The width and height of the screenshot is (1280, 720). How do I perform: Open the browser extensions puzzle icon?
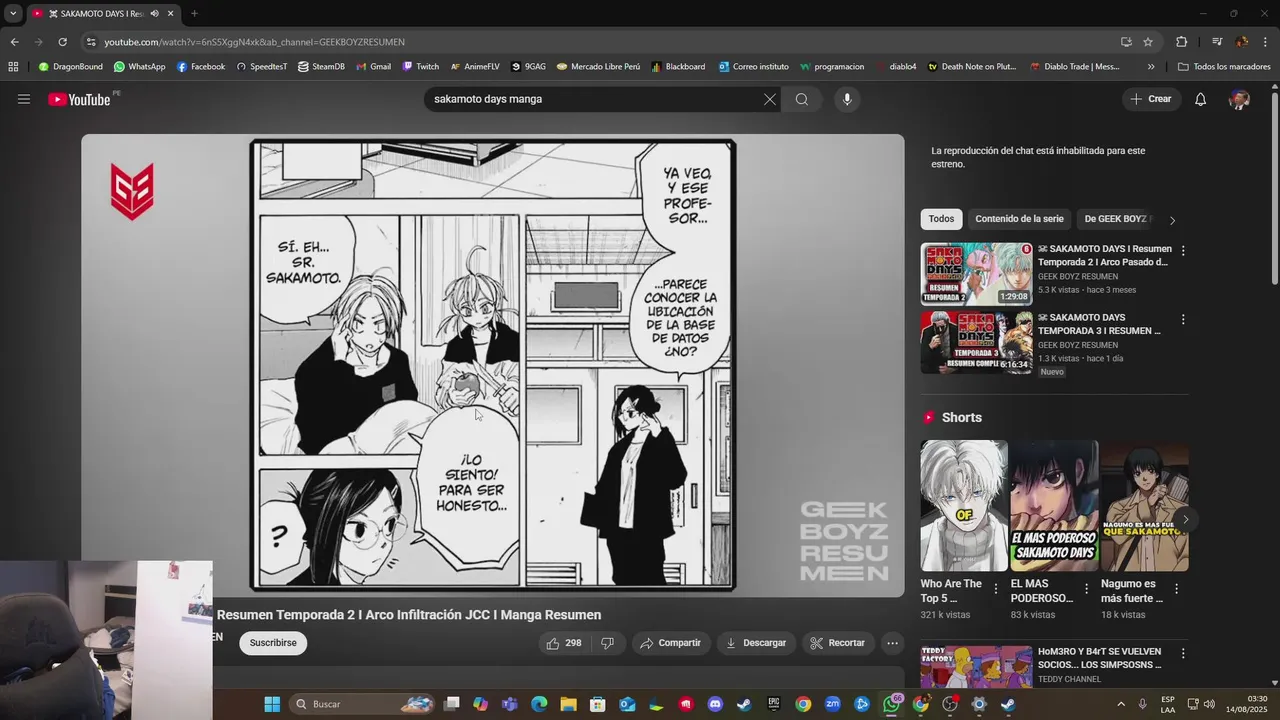[x=1181, y=42]
